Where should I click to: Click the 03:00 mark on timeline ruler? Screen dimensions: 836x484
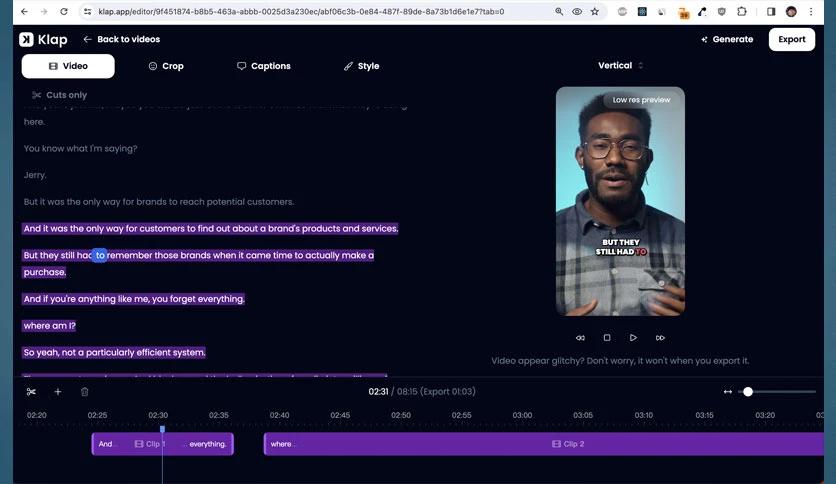(x=522, y=415)
